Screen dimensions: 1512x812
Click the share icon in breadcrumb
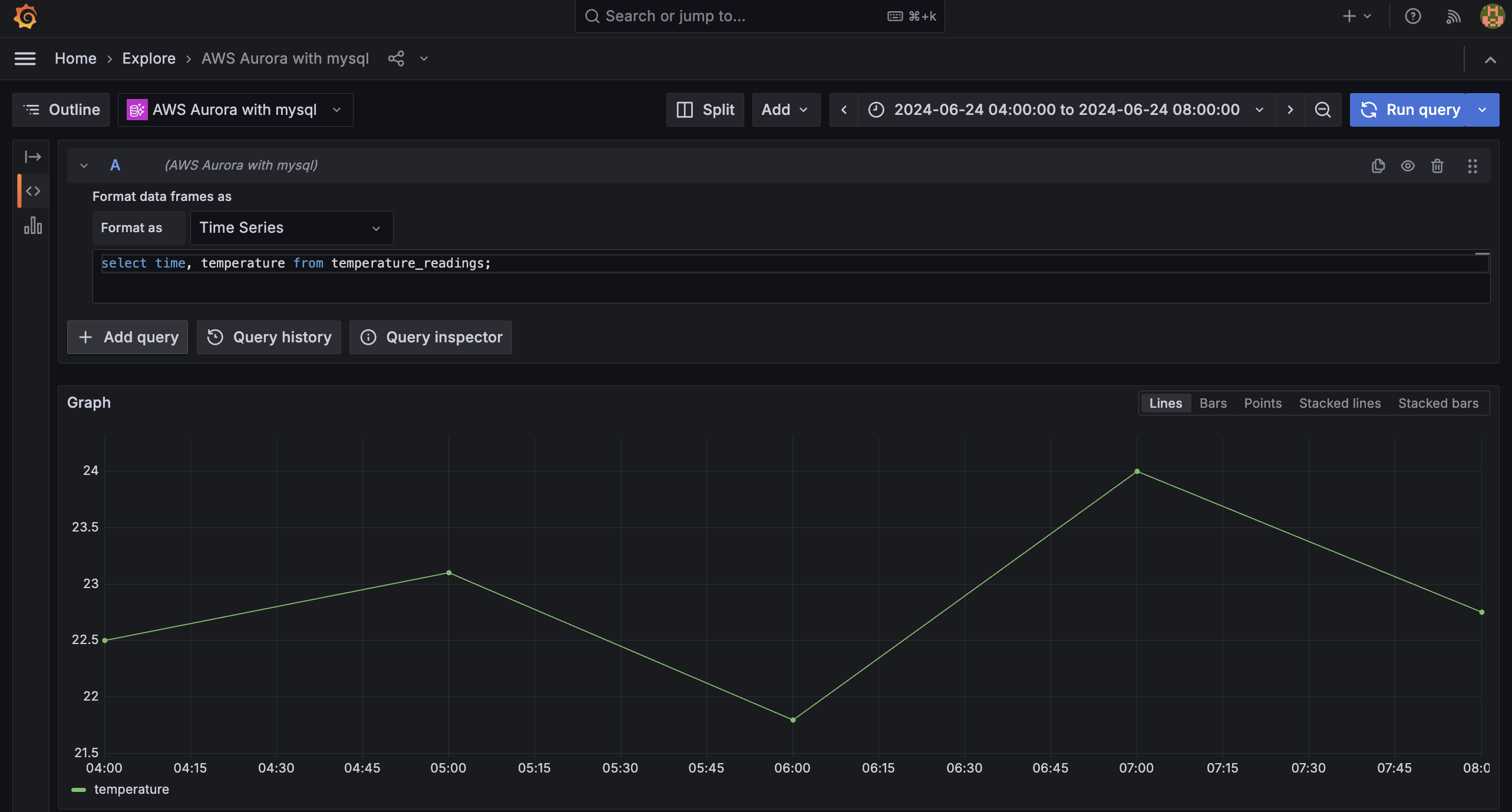pos(396,58)
